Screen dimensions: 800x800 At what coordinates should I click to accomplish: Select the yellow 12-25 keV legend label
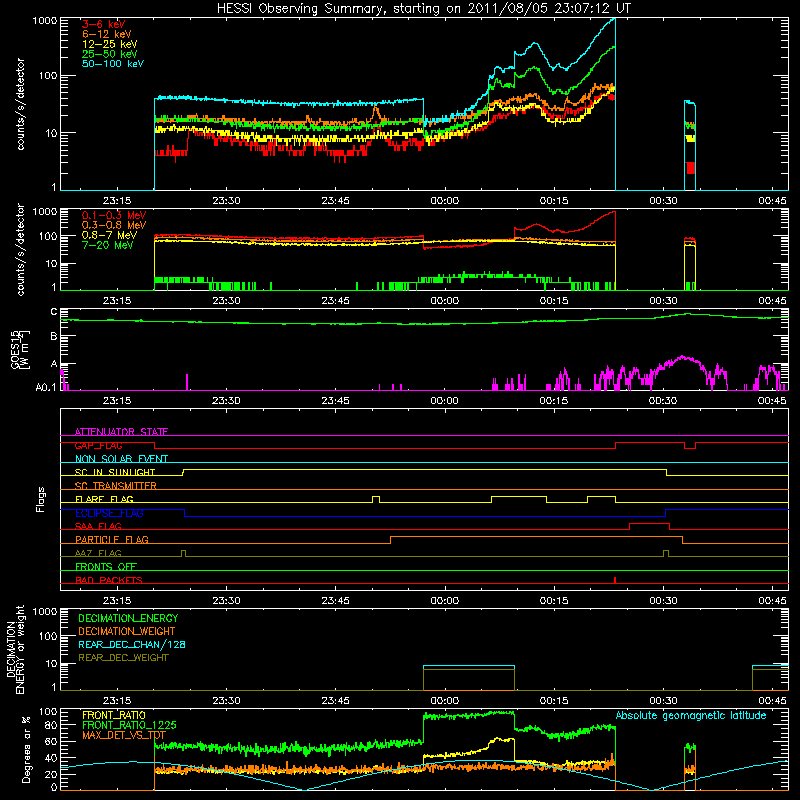pyautogui.click(x=110, y=44)
